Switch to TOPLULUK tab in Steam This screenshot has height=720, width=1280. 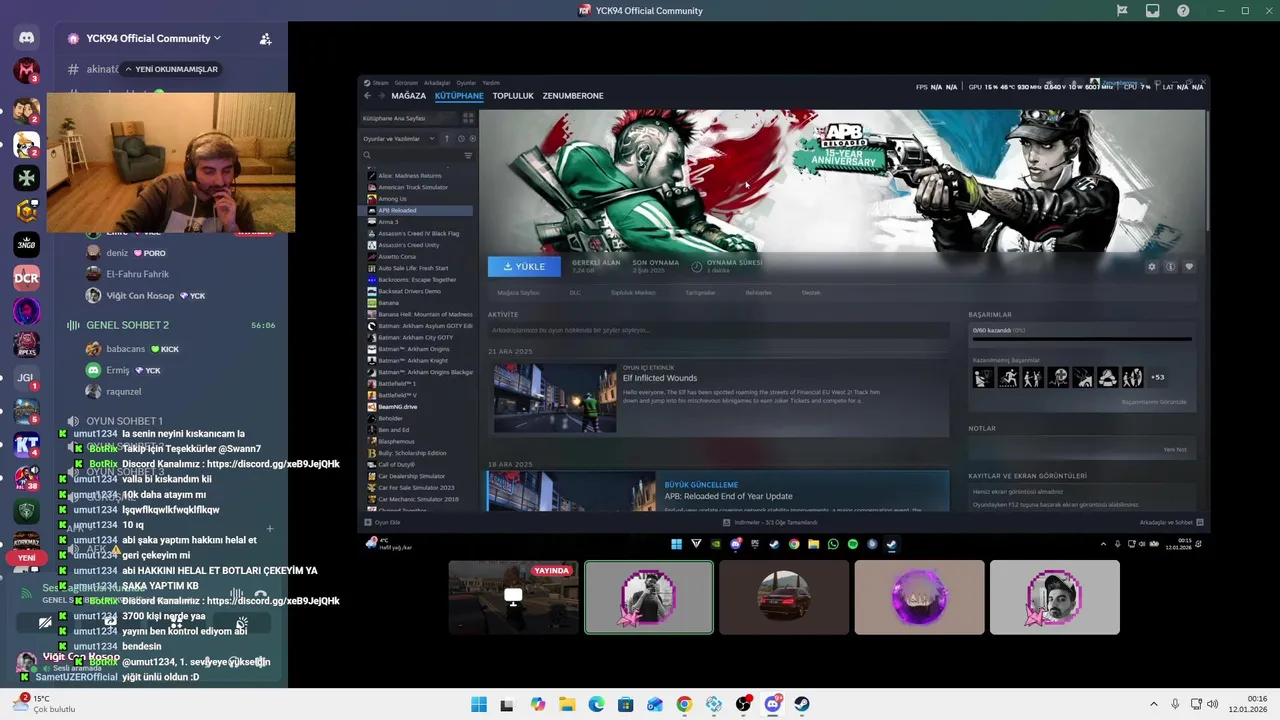[513, 96]
